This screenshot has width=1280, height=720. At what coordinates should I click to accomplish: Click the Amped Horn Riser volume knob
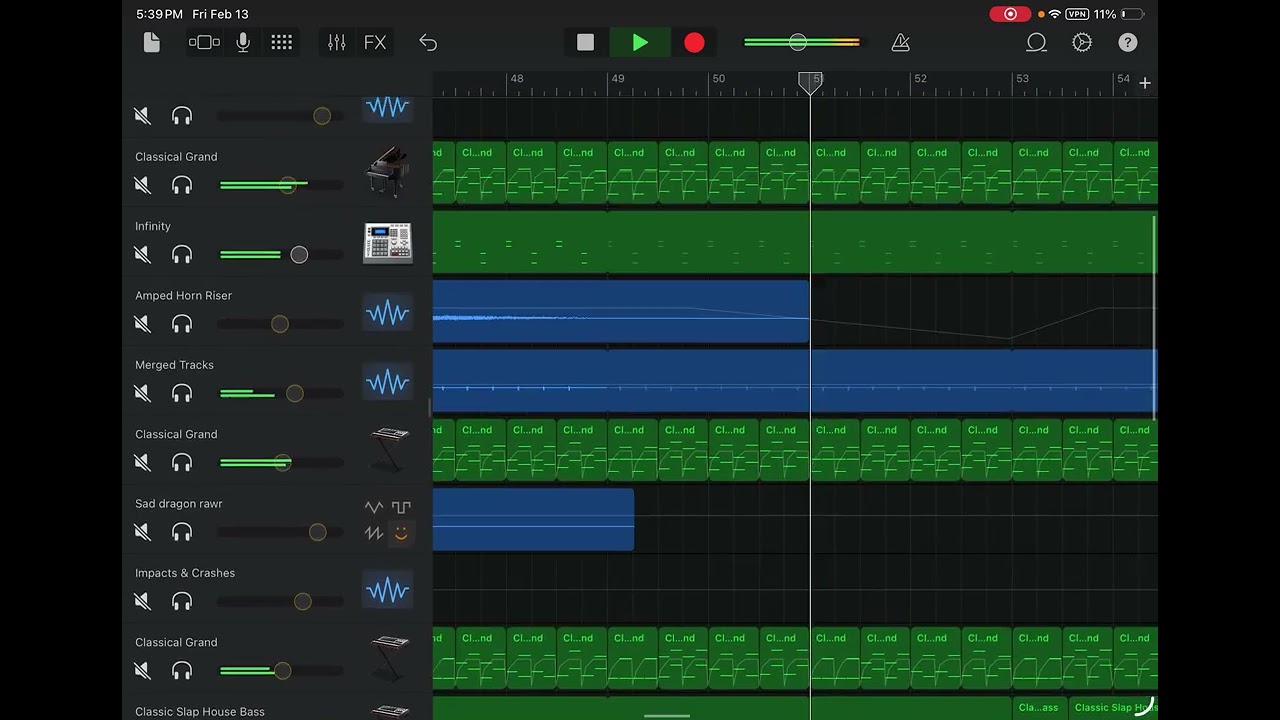coord(280,324)
